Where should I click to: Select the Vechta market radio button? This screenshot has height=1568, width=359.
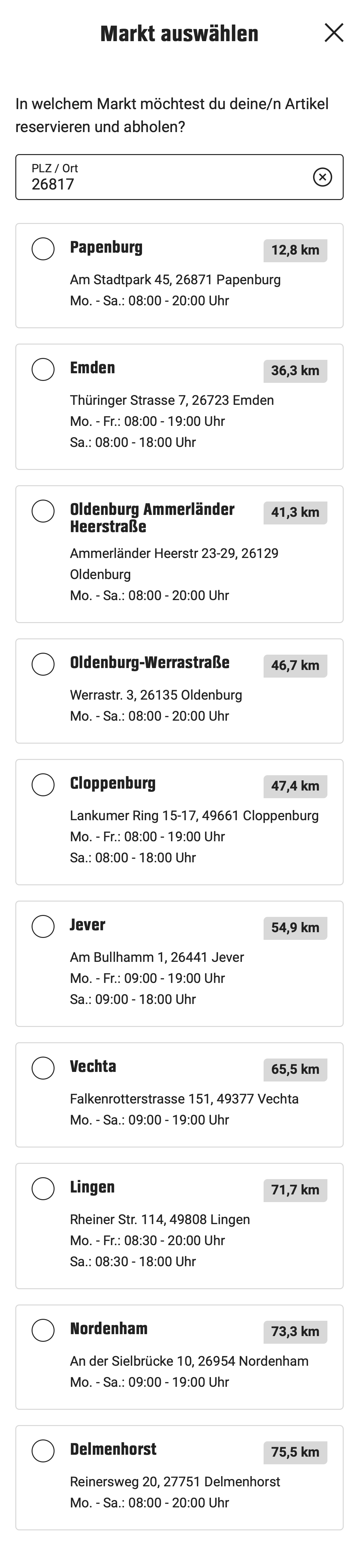43,1068
